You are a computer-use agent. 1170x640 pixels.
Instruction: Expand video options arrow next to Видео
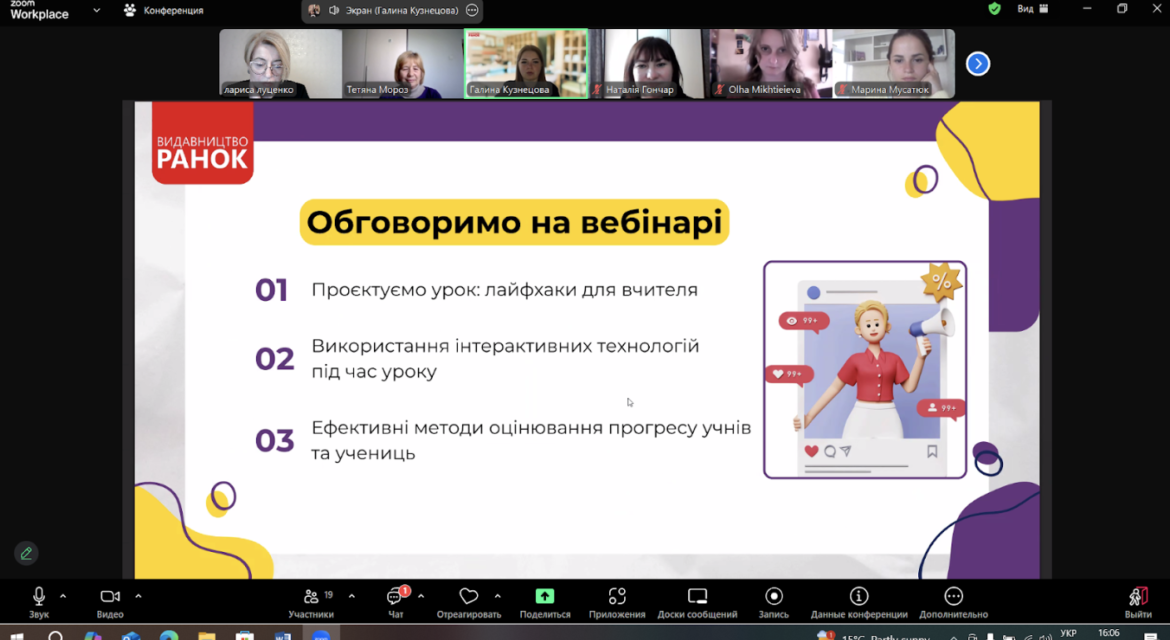tap(138, 596)
